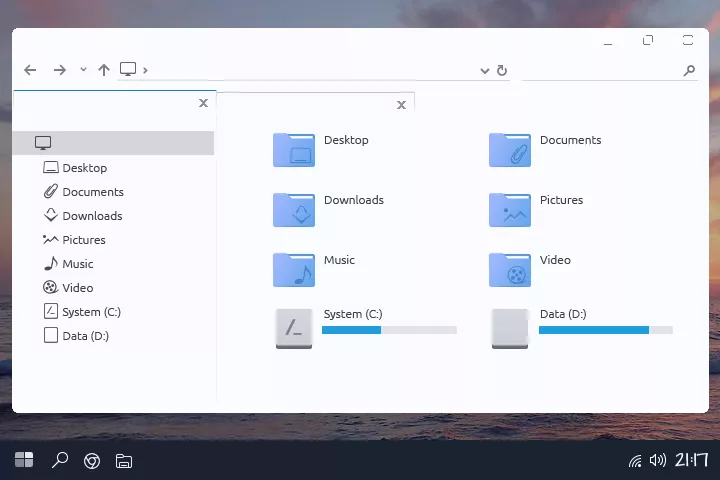The image size is (720, 480).
Task: Go up one folder level
Action: pyautogui.click(x=104, y=70)
